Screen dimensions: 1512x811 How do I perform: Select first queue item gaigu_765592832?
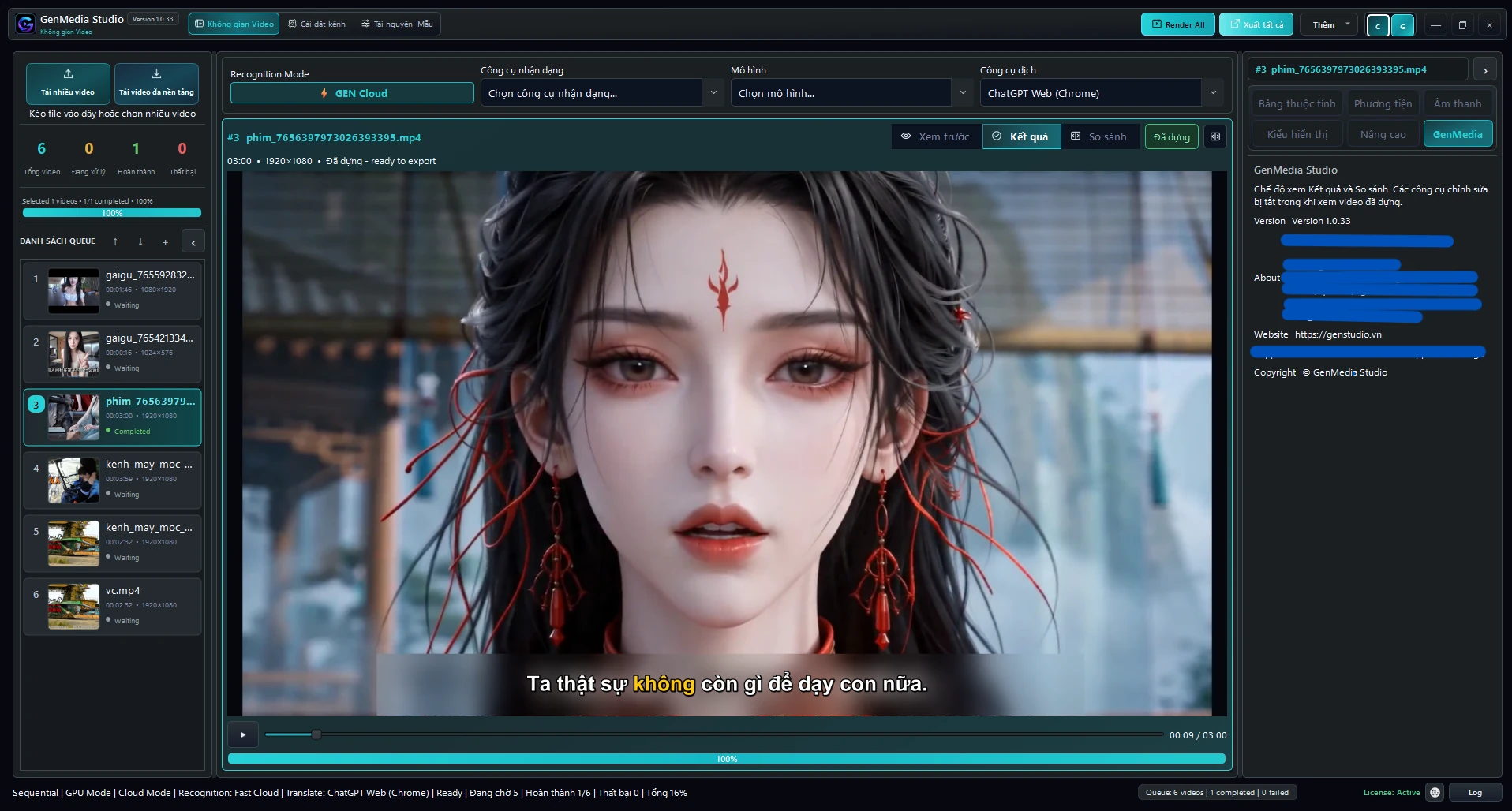112,290
